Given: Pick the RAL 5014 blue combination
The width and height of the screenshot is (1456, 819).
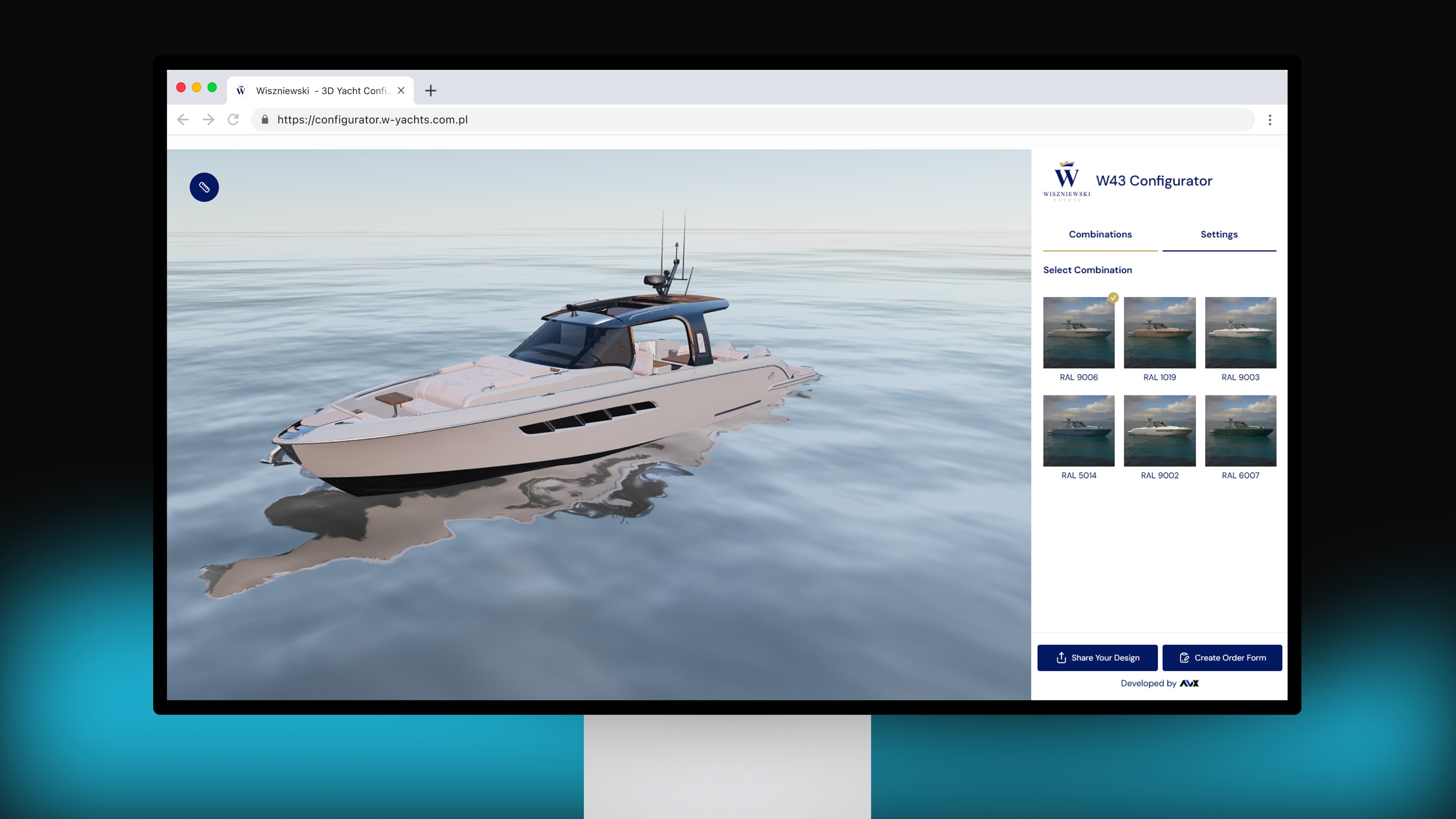Looking at the screenshot, I should click(1078, 431).
